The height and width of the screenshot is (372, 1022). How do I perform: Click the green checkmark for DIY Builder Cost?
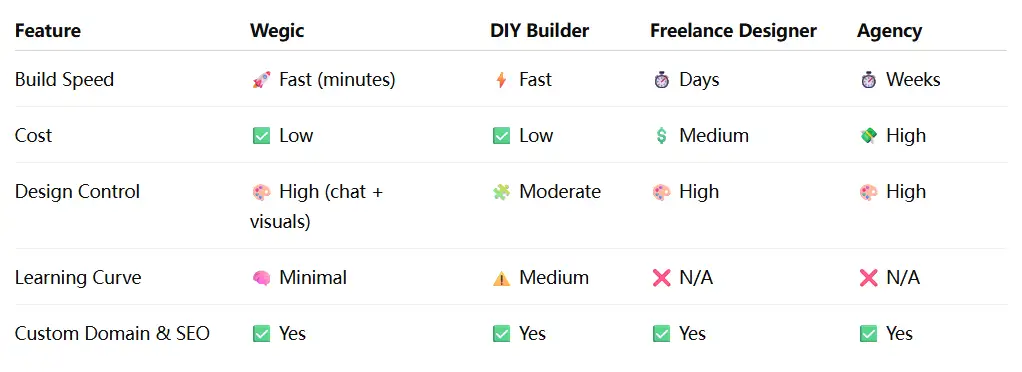coord(501,136)
